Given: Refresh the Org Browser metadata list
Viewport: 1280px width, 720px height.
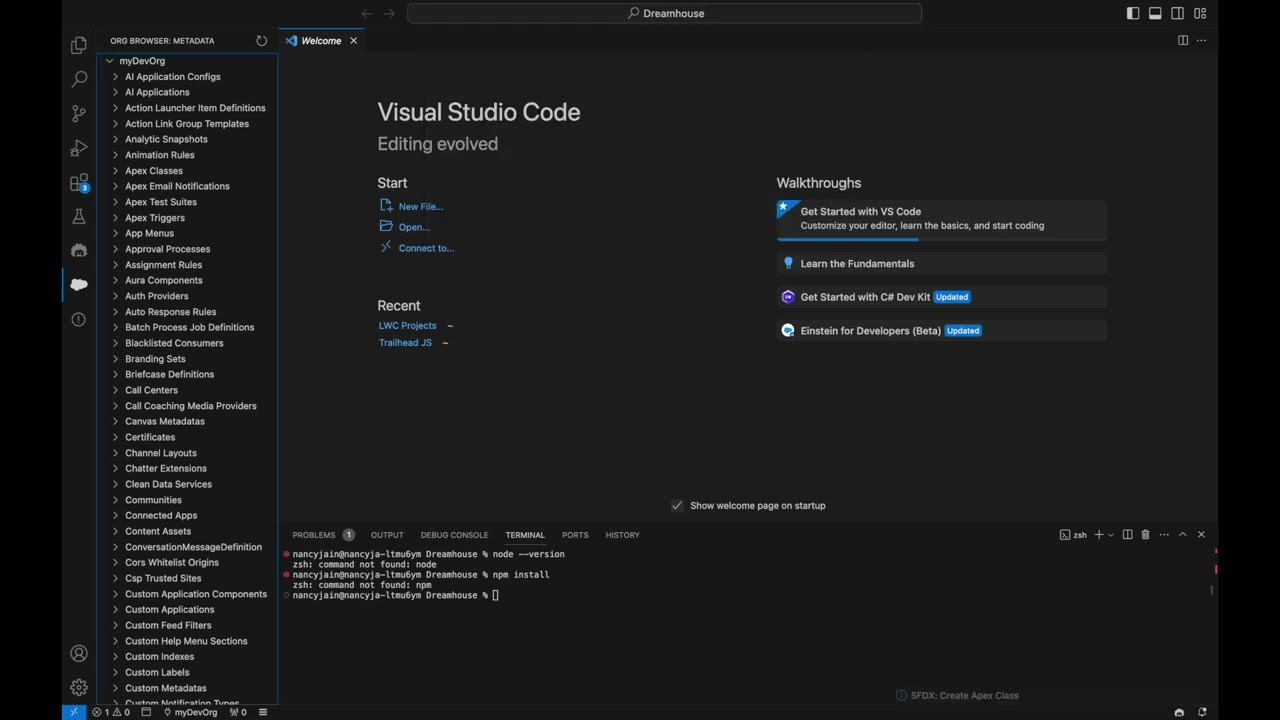Looking at the screenshot, I should 262,41.
